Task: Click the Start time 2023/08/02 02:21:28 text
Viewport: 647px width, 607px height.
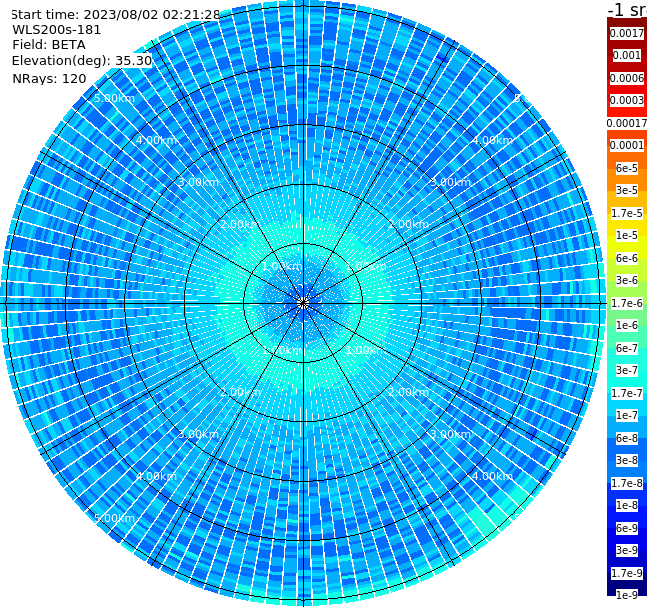Action: (x=115, y=14)
